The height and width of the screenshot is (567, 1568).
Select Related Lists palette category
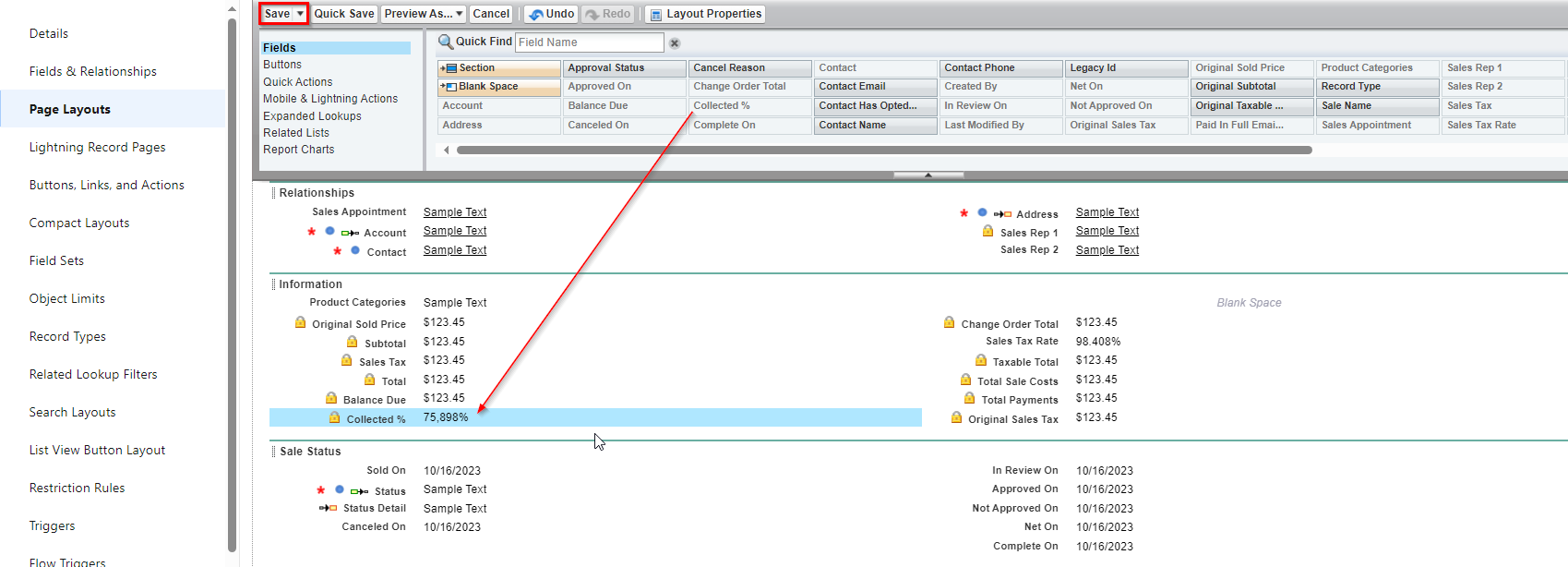295,133
